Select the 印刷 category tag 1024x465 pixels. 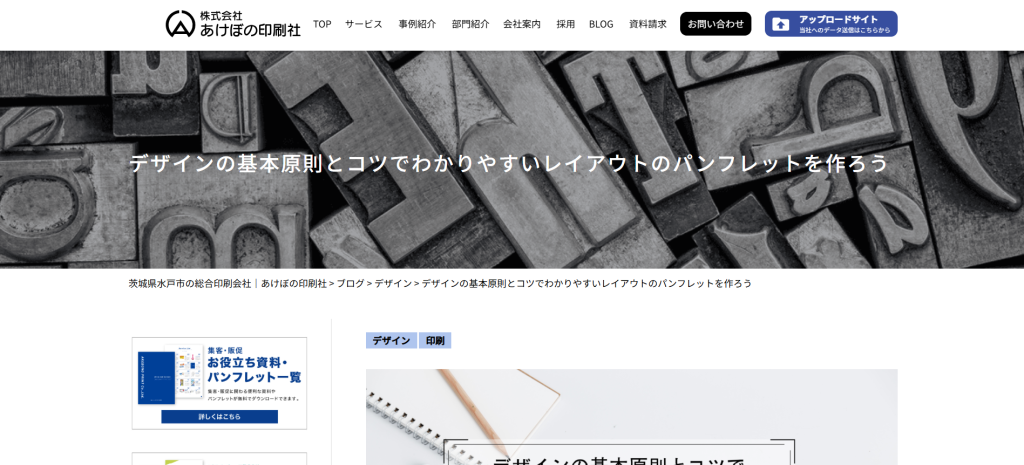click(x=435, y=341)
